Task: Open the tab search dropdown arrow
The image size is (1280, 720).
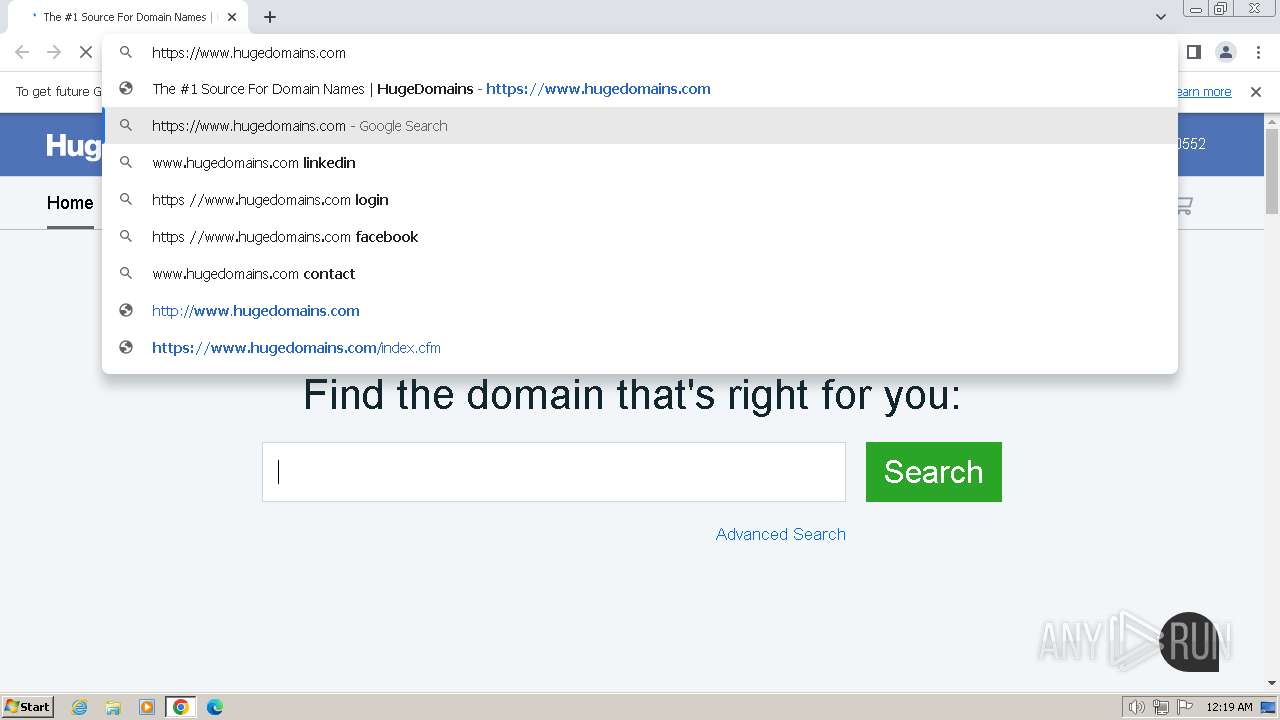Action: coord(1160,17)
